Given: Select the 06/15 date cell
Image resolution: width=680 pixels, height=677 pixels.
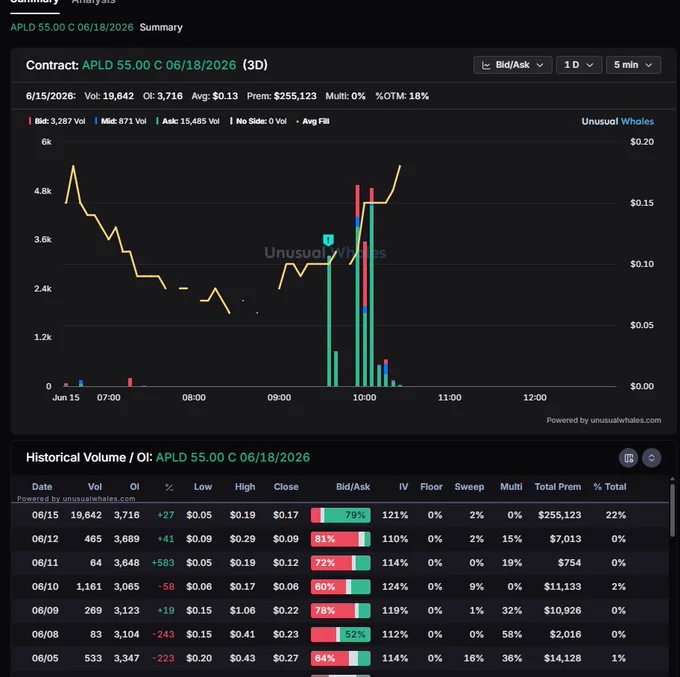Looking at the screenshot, I should click(45, 515).
